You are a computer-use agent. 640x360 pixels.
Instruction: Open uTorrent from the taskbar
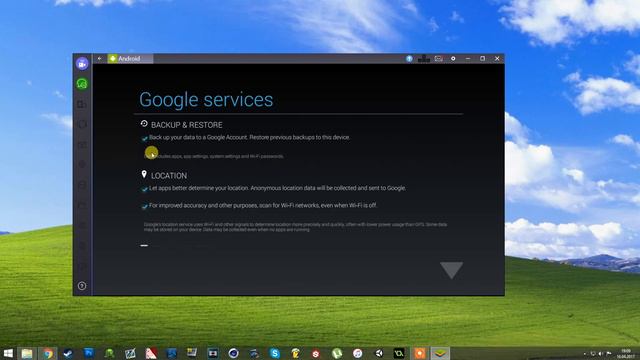(337, 353)
